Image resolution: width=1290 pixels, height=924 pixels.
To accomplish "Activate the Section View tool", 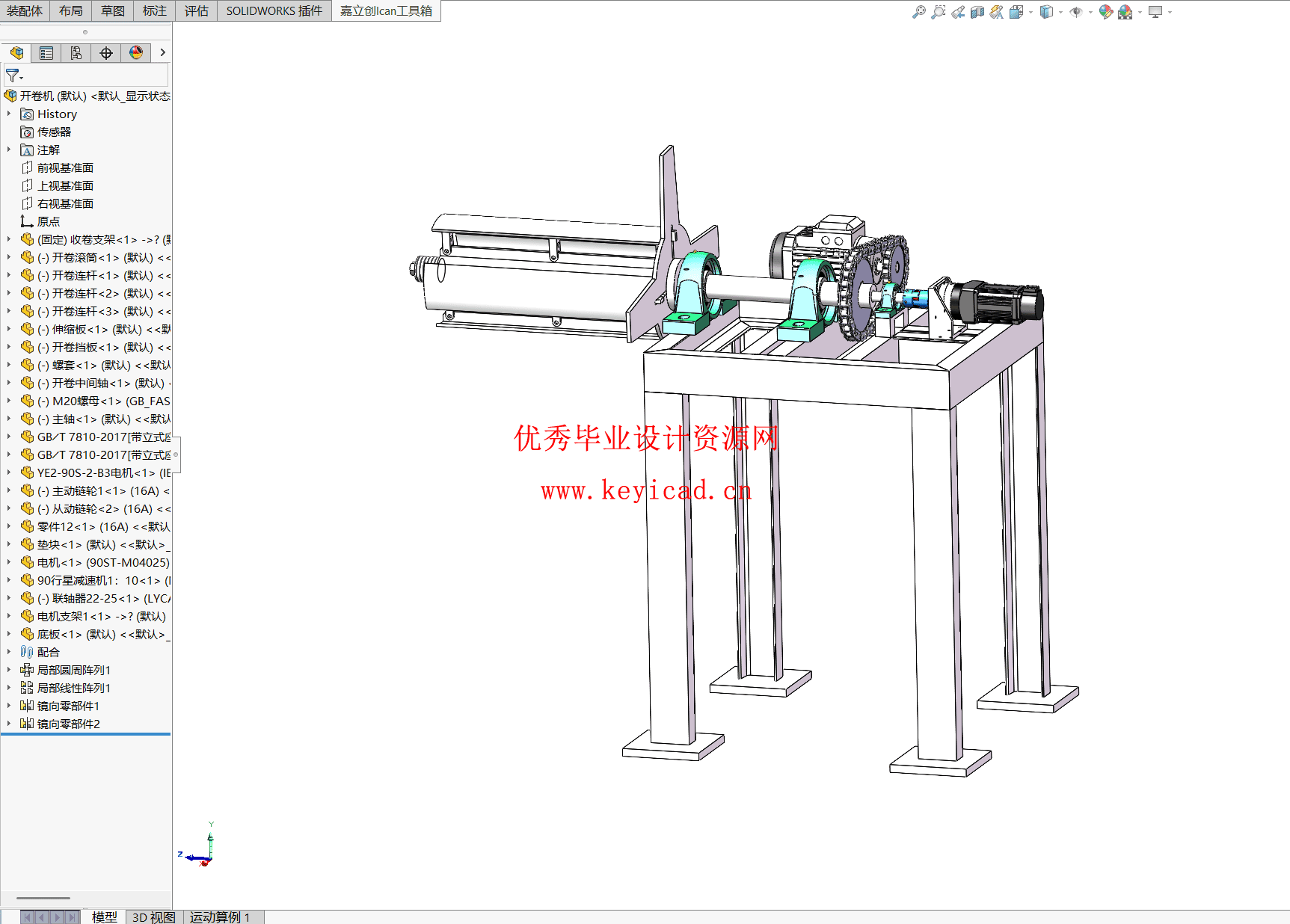I will [x=977, y=12].
